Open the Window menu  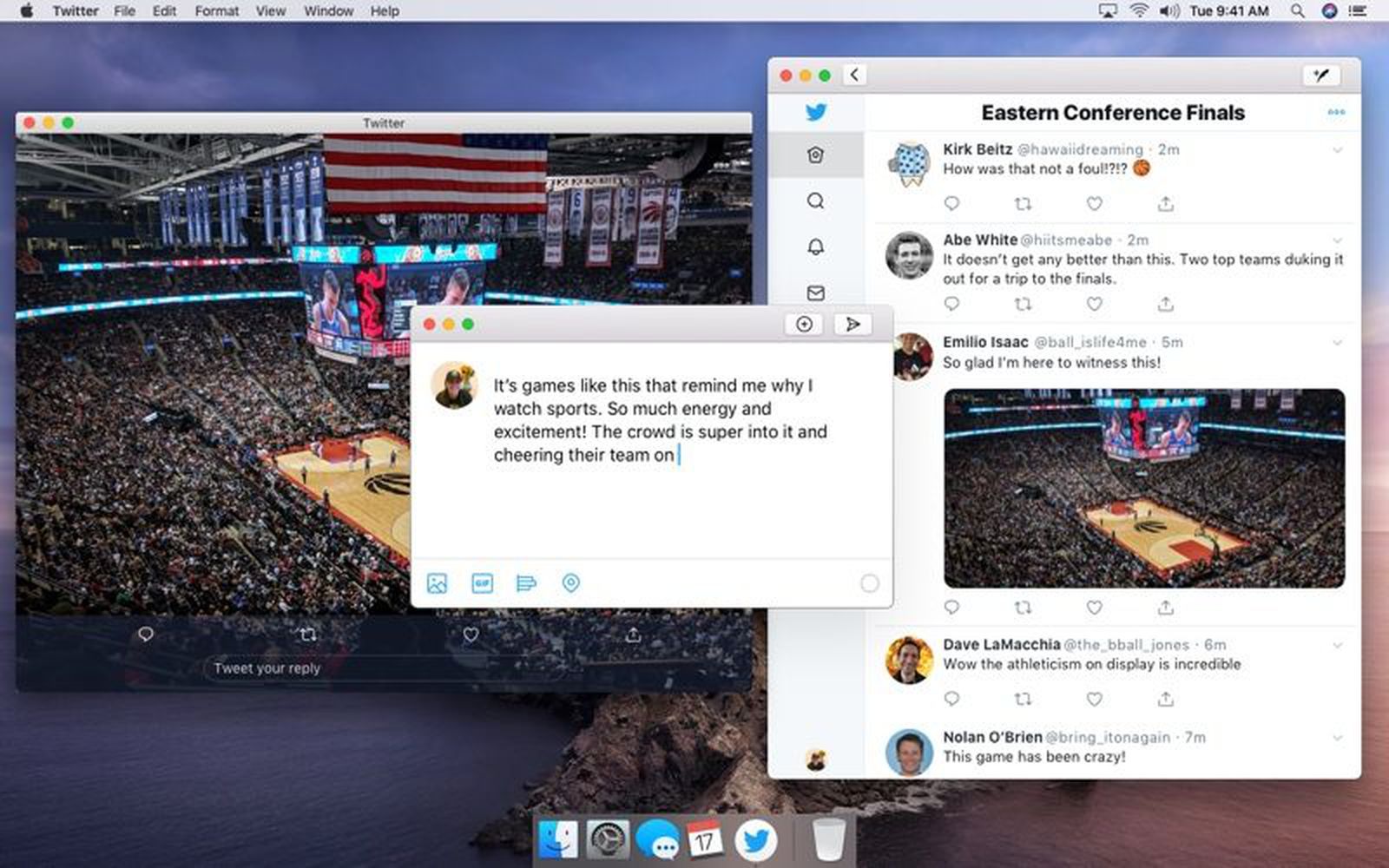(x=328, y=11)
